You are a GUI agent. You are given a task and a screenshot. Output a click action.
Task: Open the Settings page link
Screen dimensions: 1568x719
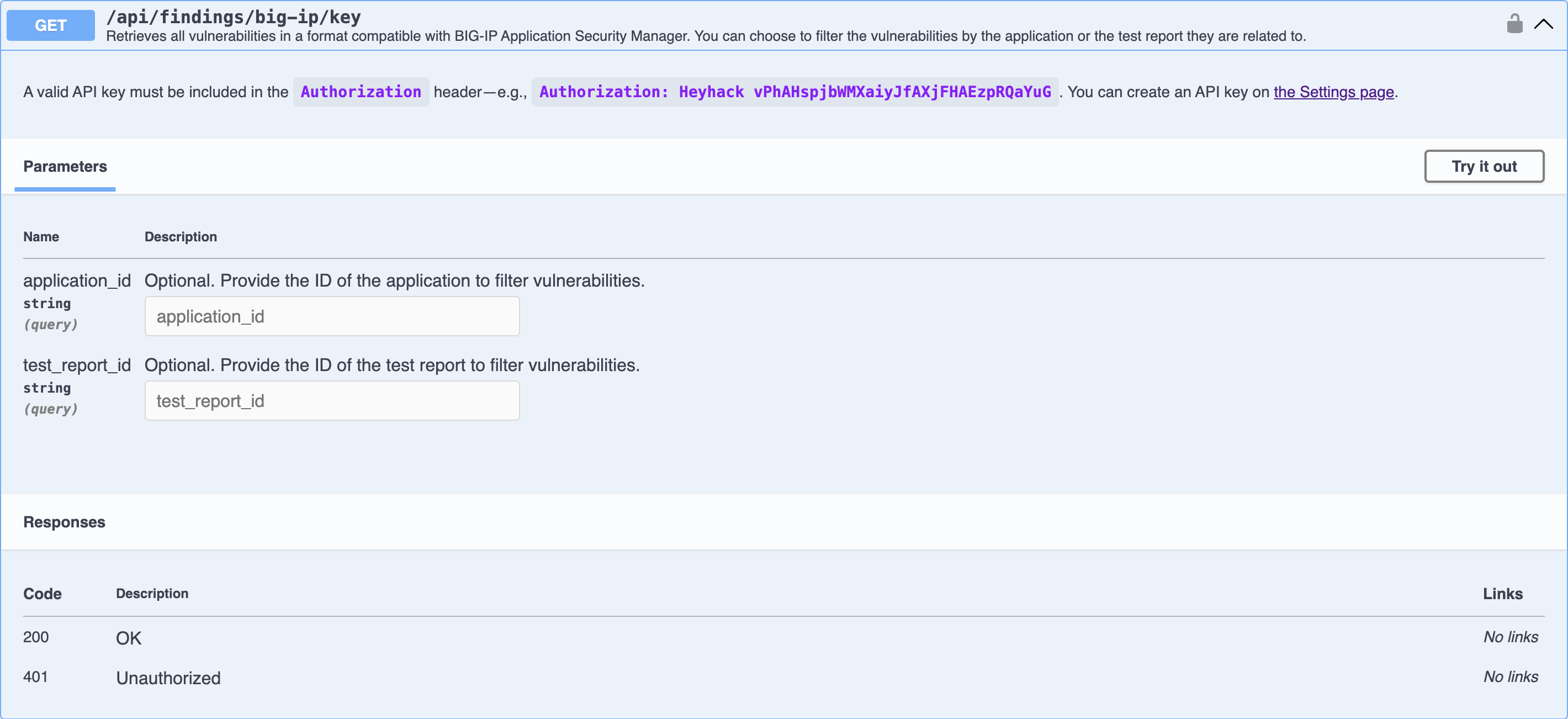tap(1334, 92)
